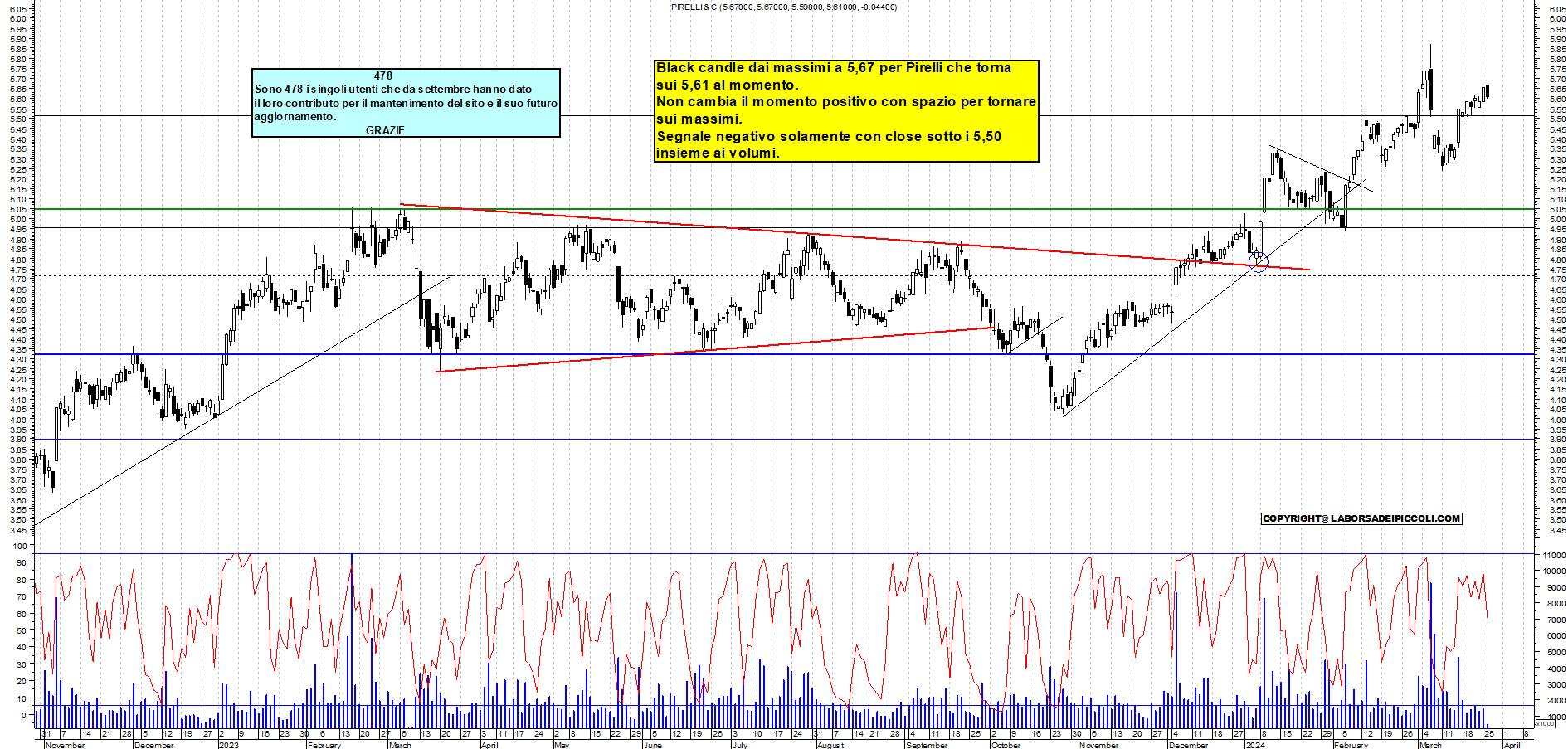1568x749 pixels.
Task: Click the '9000' volume scale label
Action: click(1555, 587)
